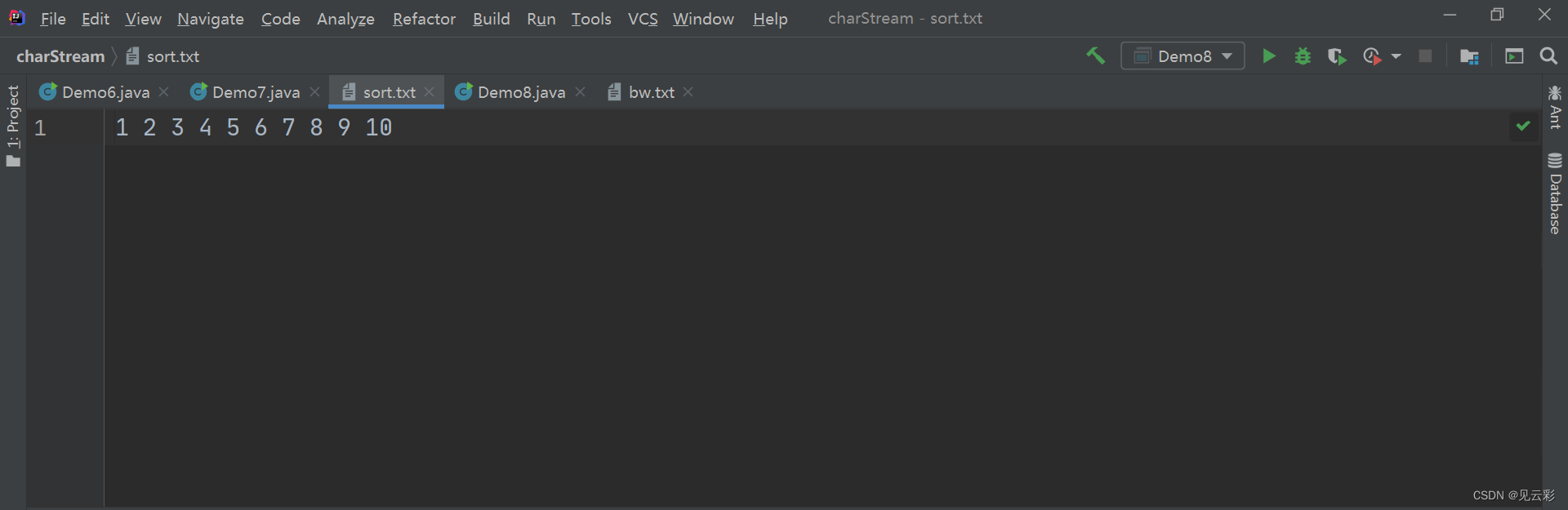1568x510 pixels.
Task: Close the Demo6.java tab
Action: [x=164, y=92]
